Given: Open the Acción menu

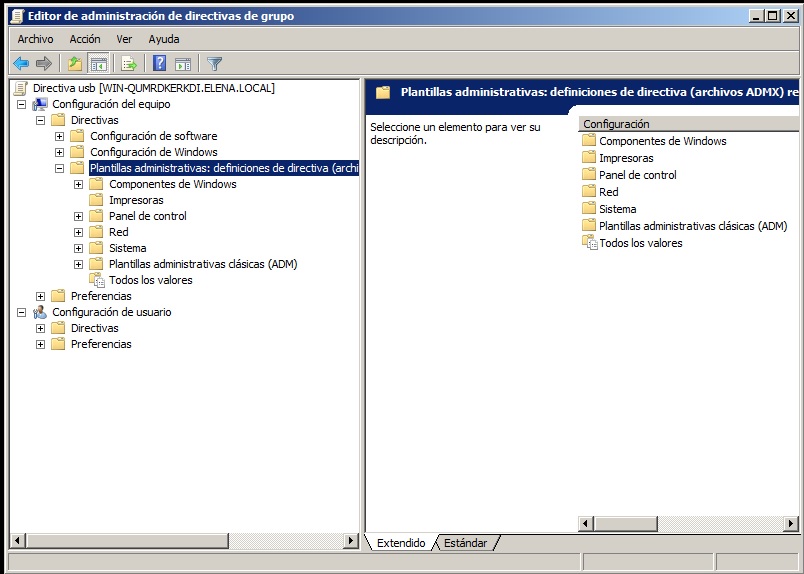Looking at the screenshot, I should (85, 39).
